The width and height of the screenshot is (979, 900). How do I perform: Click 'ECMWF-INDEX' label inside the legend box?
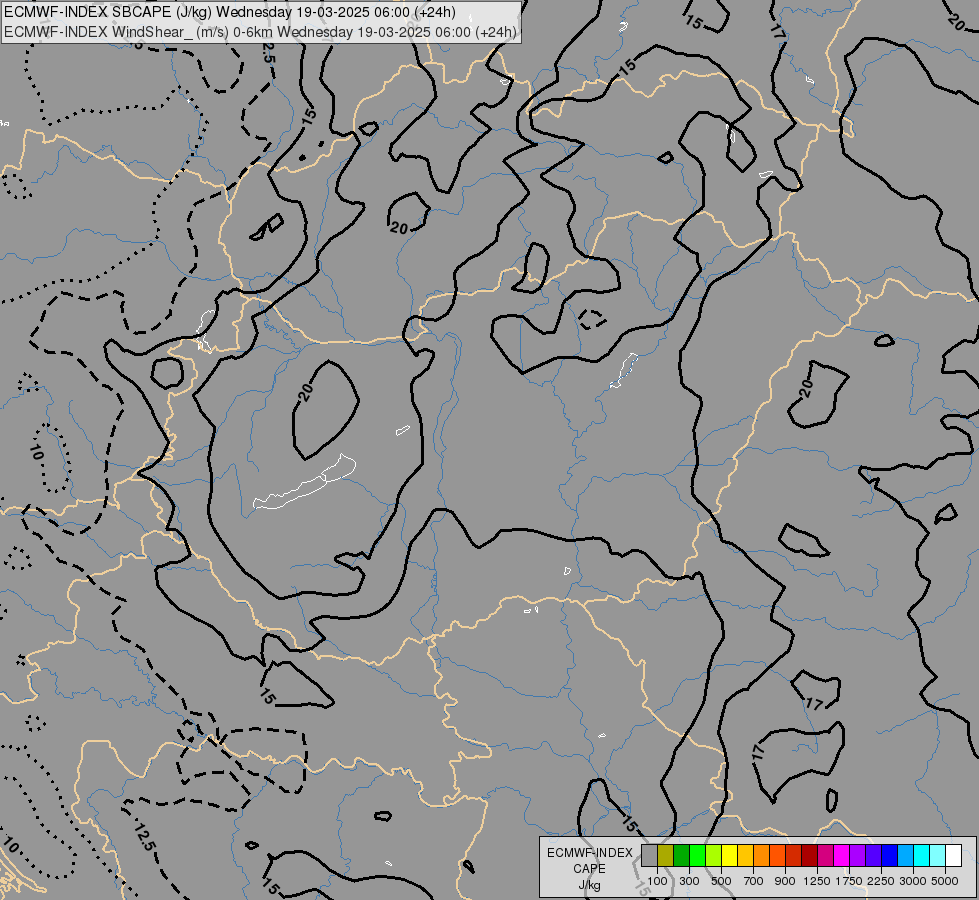click(589, 853)
